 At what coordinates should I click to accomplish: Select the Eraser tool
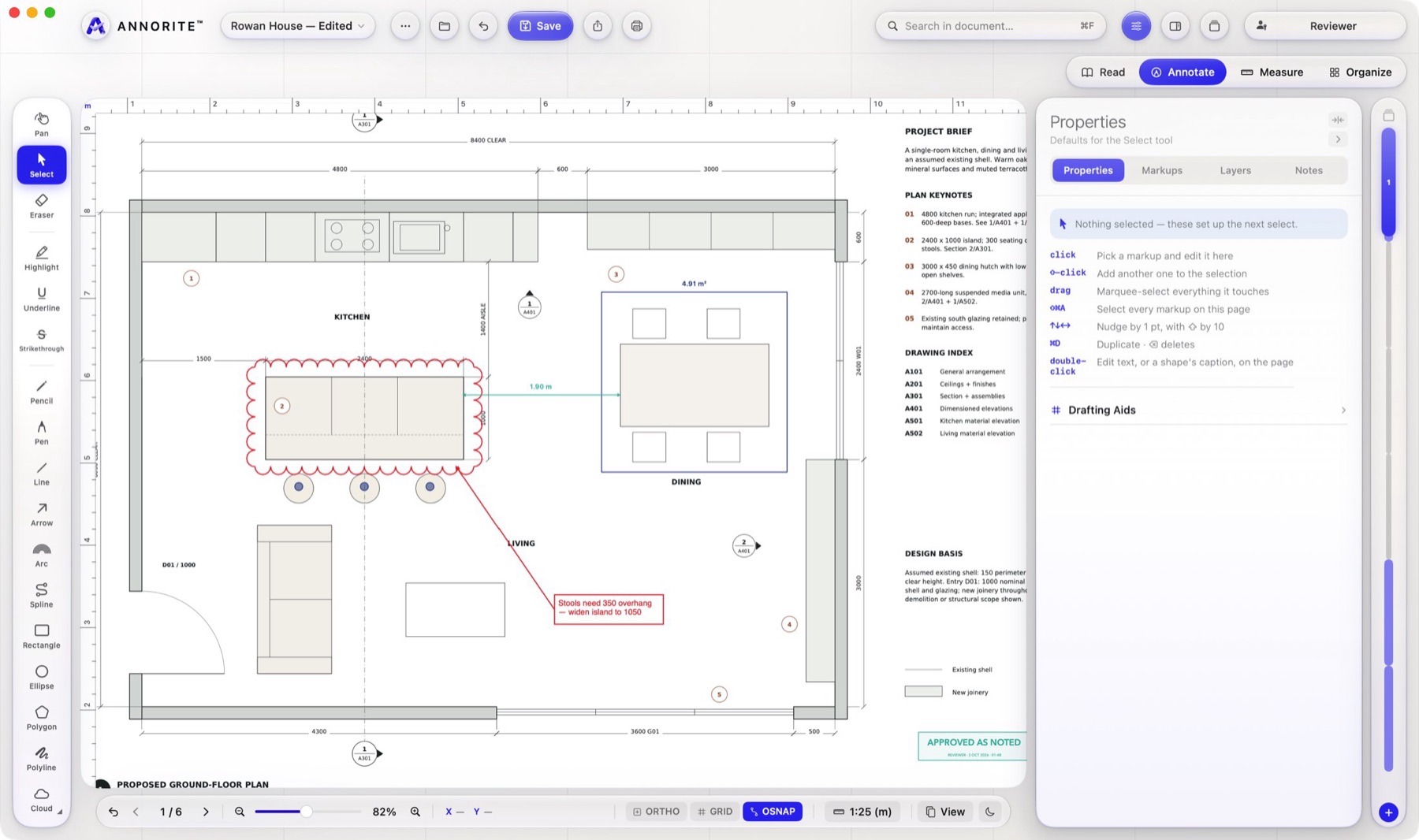click(x=42, y=206)
